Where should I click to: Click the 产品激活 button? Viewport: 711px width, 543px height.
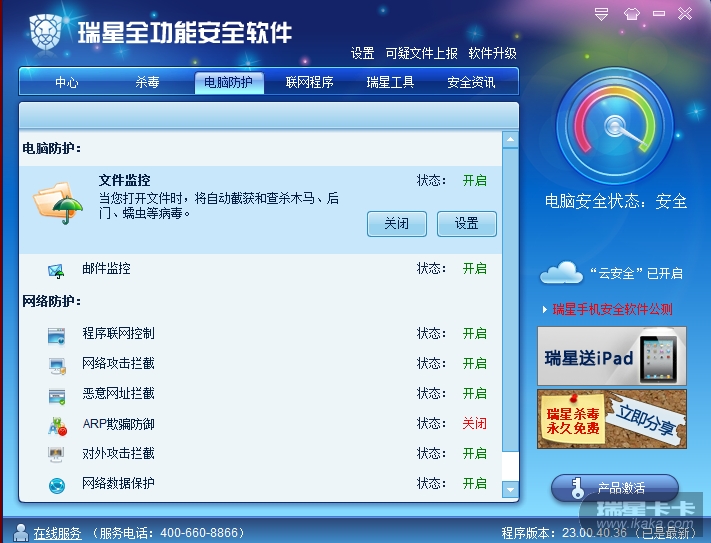coord(614,488)
